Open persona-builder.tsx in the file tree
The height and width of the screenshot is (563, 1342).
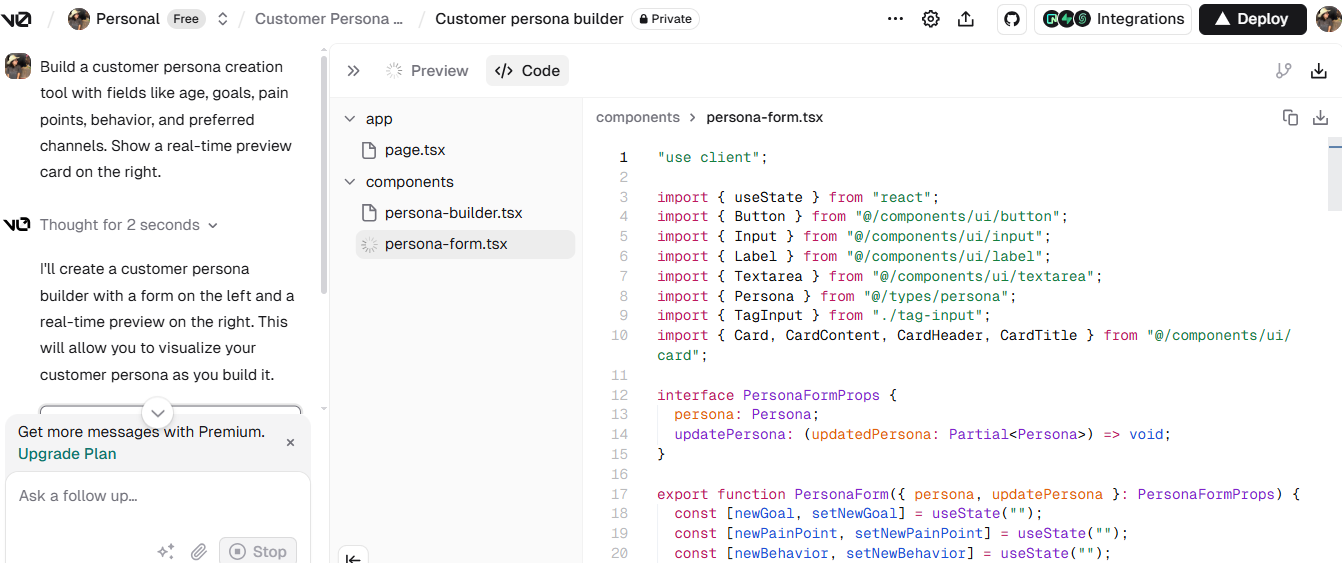465,213
